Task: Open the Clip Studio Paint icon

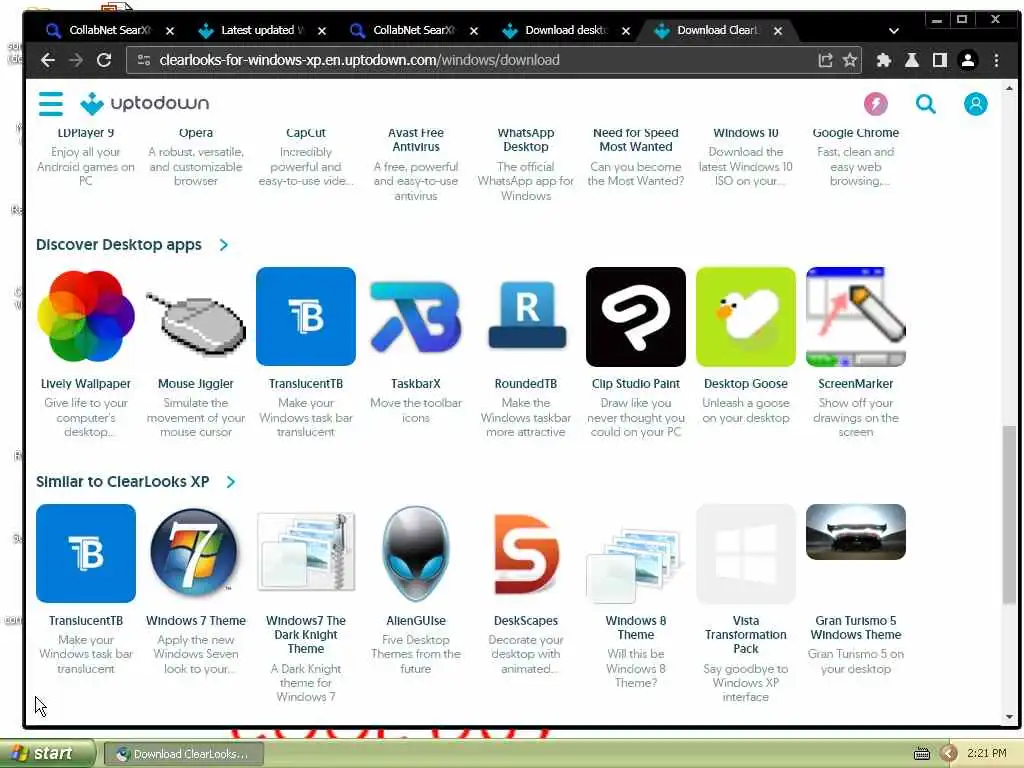Action: click(x=636, y=317)
